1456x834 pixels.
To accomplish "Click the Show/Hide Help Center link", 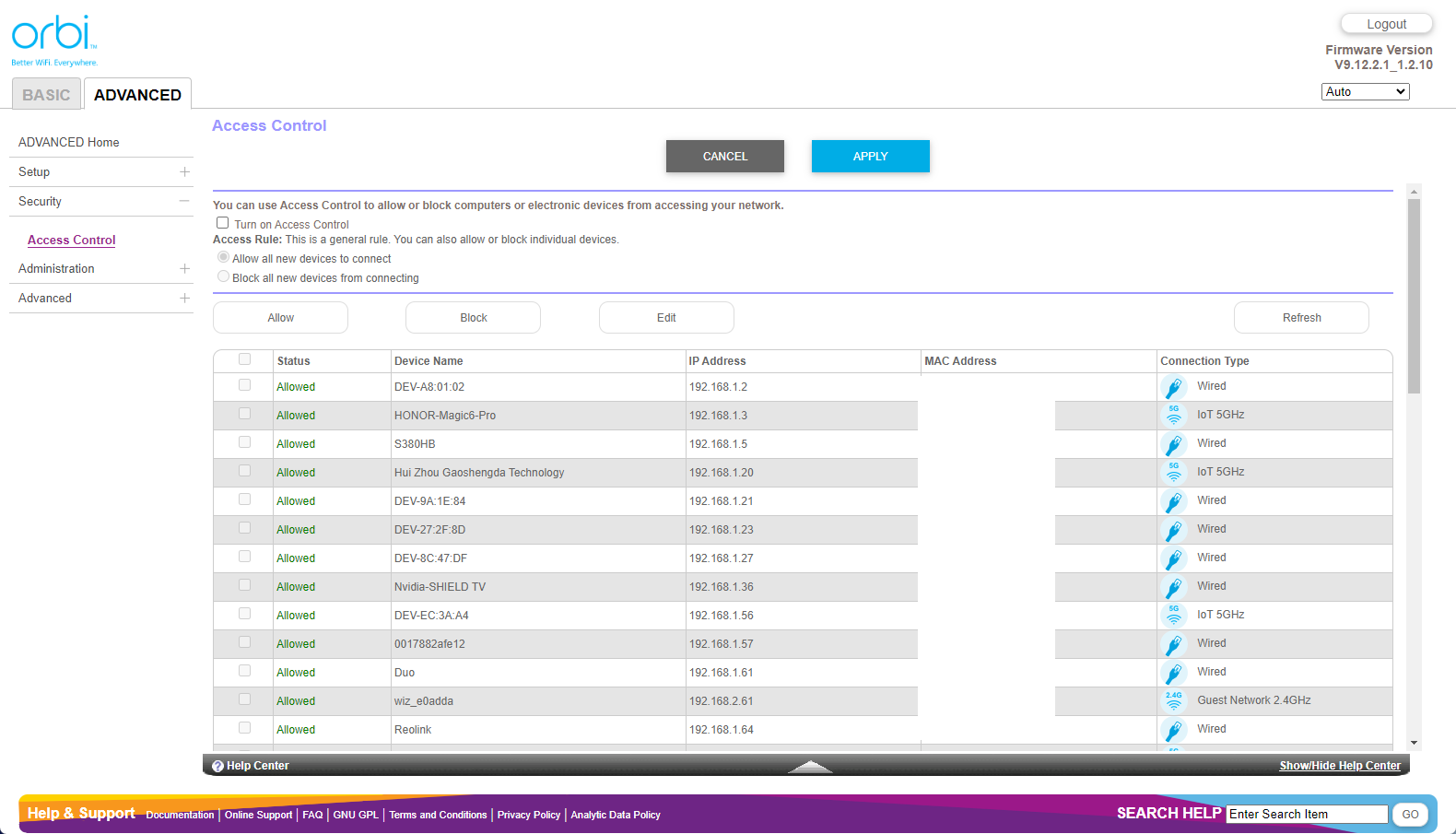I will pyautogui.click(x=1339, y=766).
